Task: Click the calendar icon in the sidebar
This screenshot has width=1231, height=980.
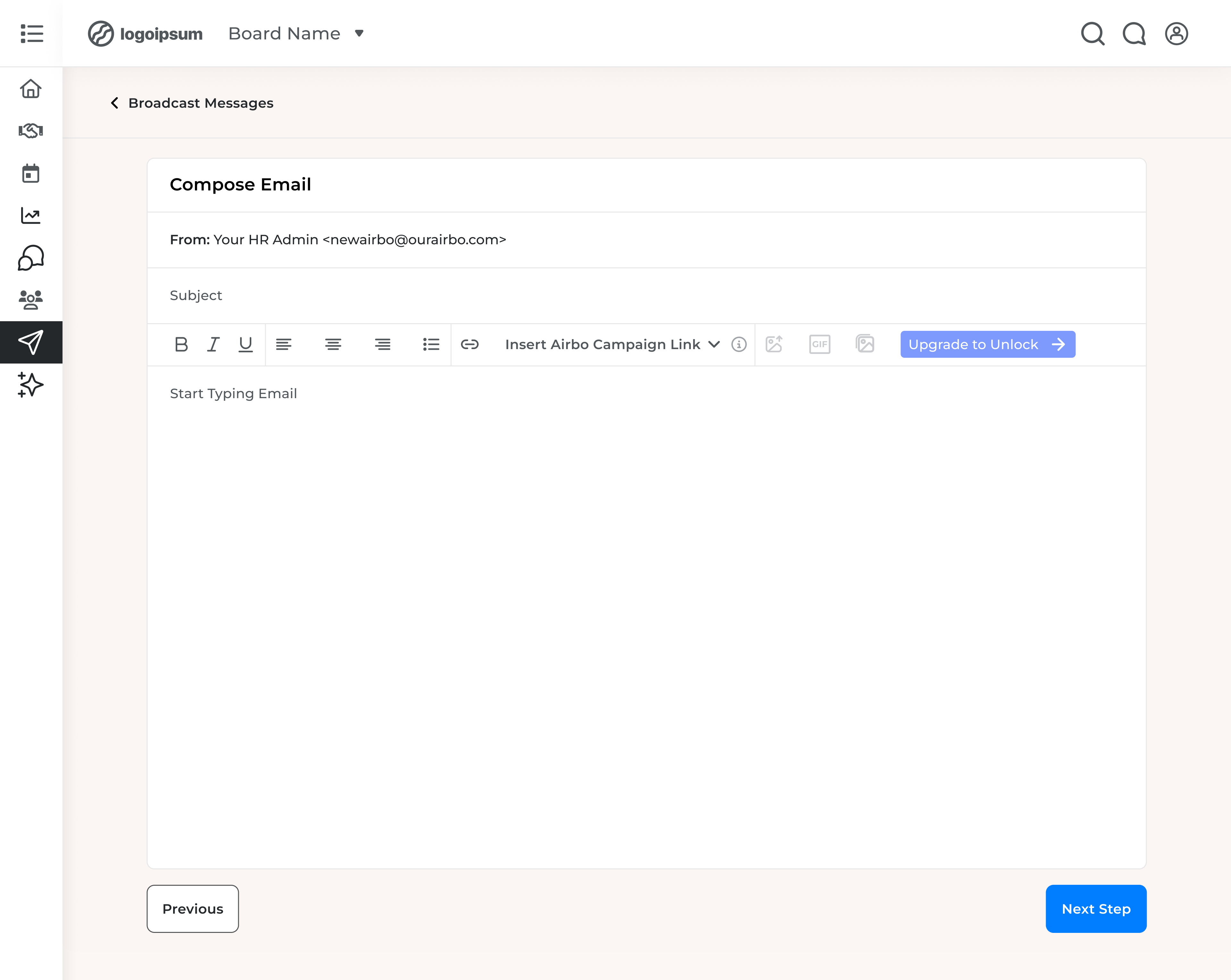Action: 31,173
